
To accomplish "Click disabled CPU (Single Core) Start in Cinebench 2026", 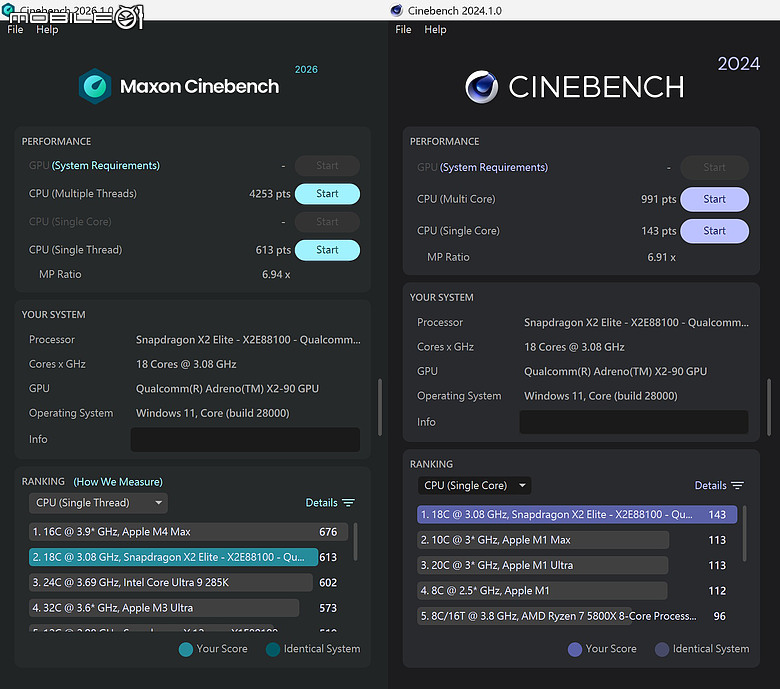I will coord(327,222).
